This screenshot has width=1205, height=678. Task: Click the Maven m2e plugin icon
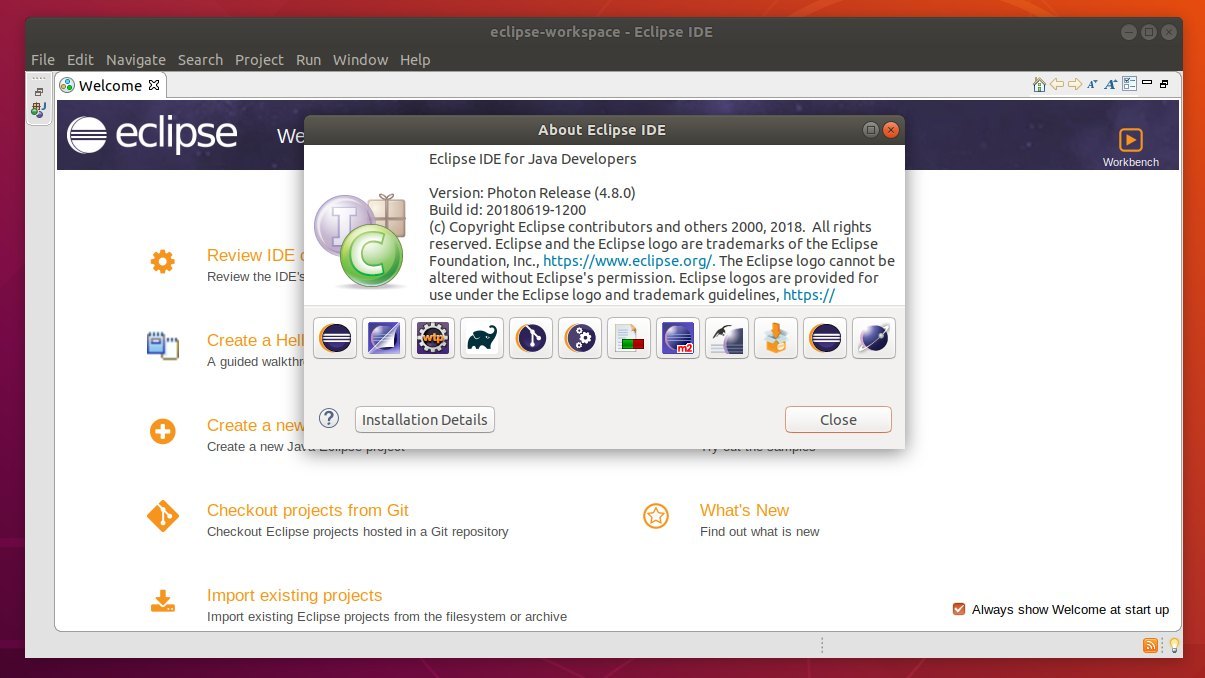coord(678,338)
